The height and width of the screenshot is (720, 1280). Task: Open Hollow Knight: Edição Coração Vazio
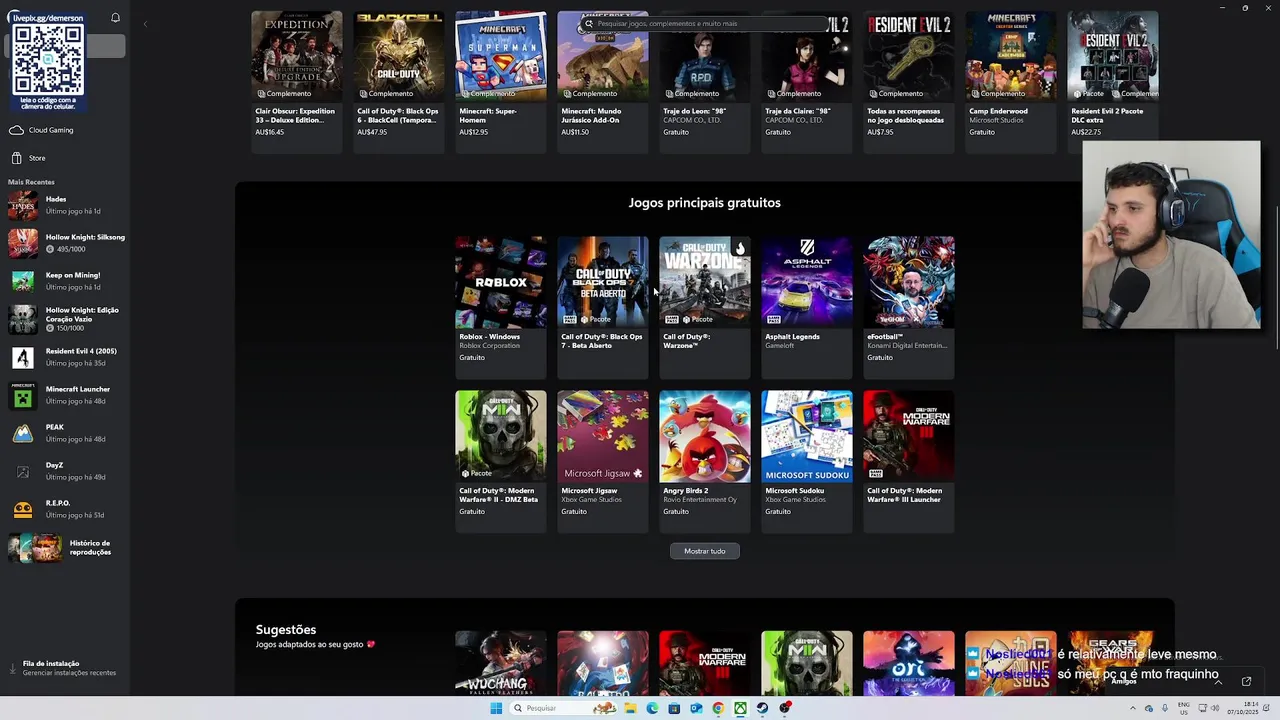[x=66, y=319]
